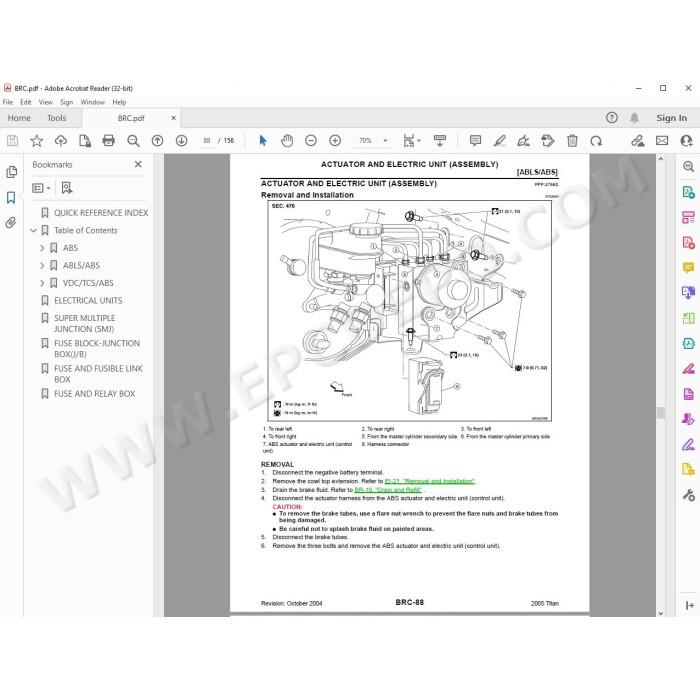Zoom out with minus icon
Screen dimensions: 700x700
(311, 141)
